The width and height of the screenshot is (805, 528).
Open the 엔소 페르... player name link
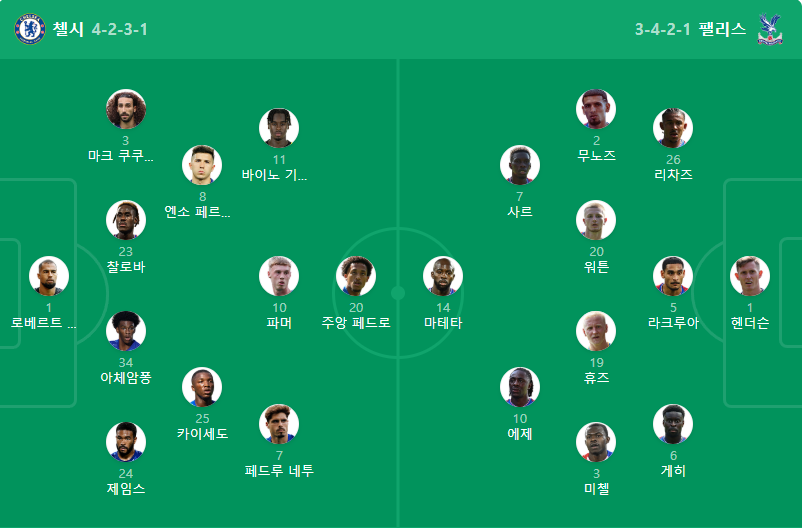(197, 212)
